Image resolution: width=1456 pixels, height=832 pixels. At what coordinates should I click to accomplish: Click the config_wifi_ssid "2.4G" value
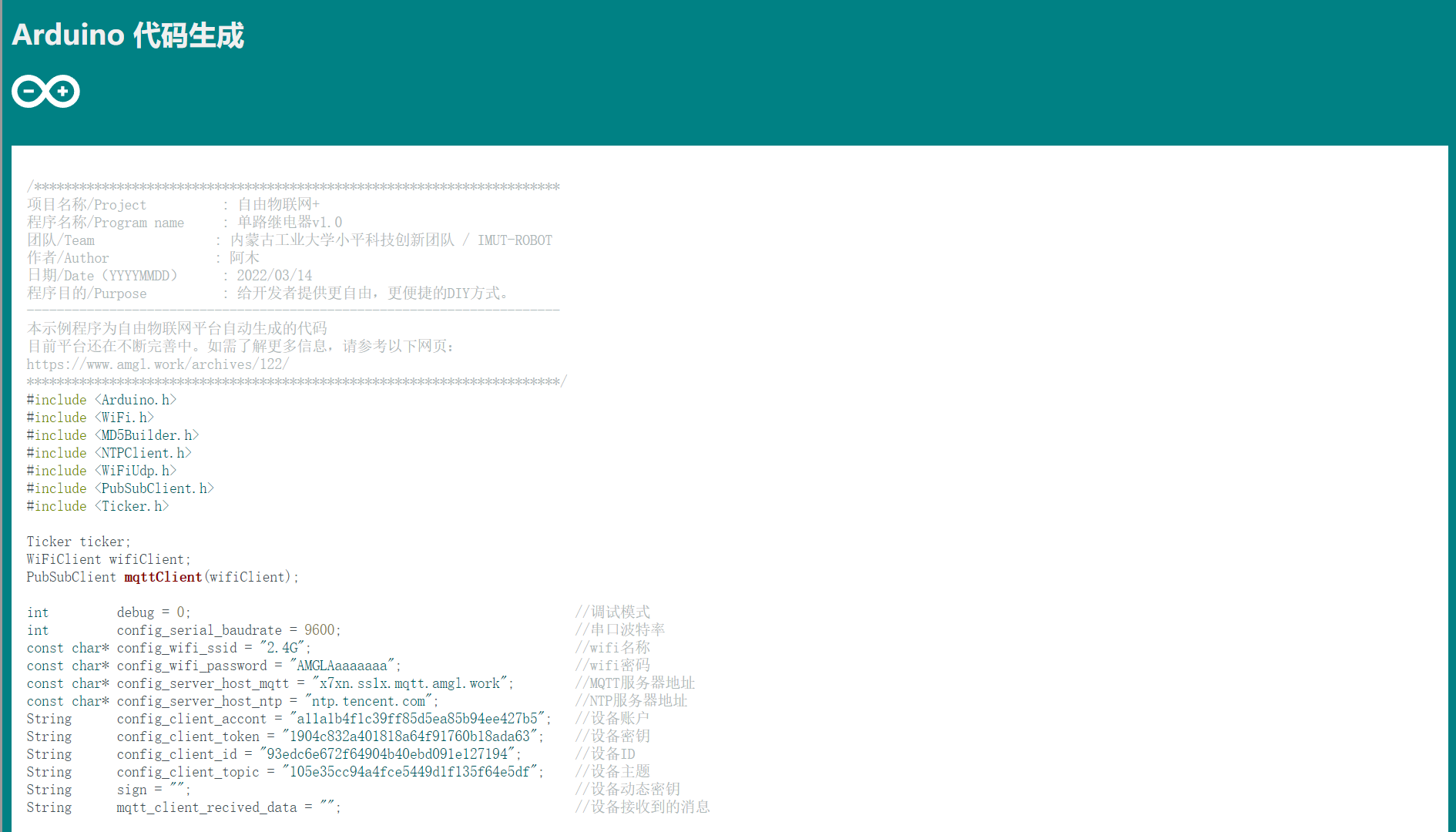pos(283,648)
